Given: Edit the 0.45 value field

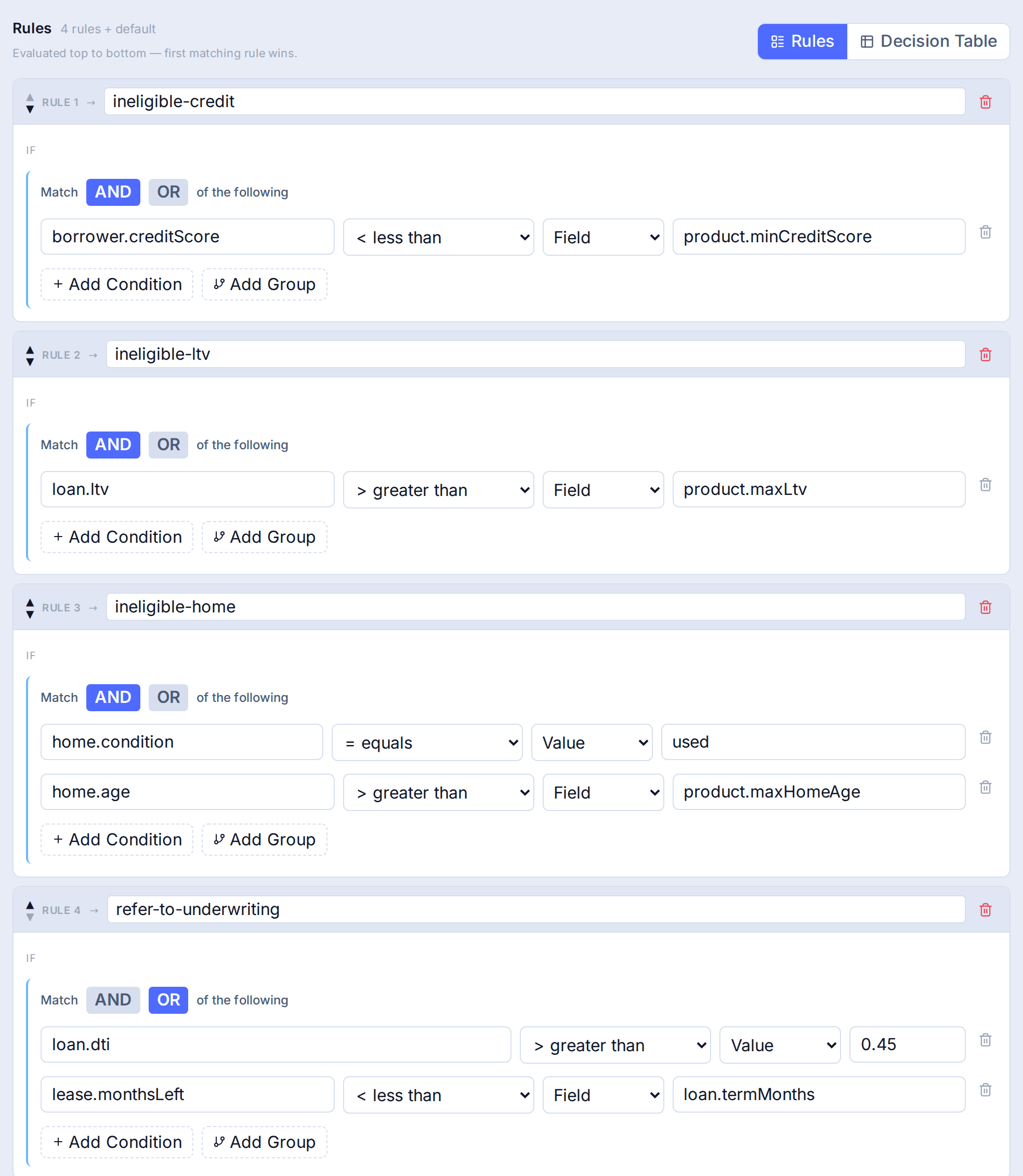Looking at the screenshot, I should click(907, 1044).
